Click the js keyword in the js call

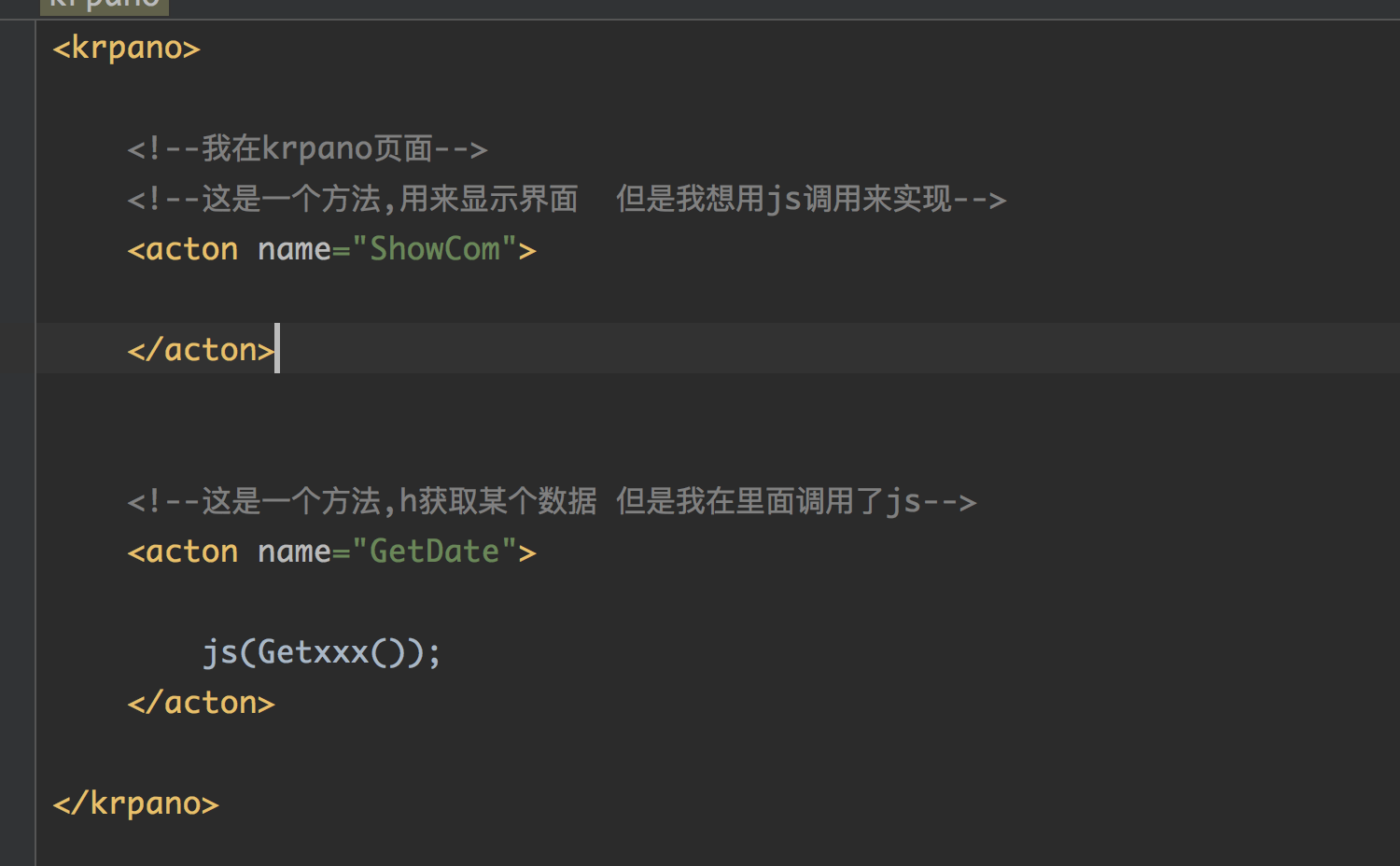coord(220,652)
